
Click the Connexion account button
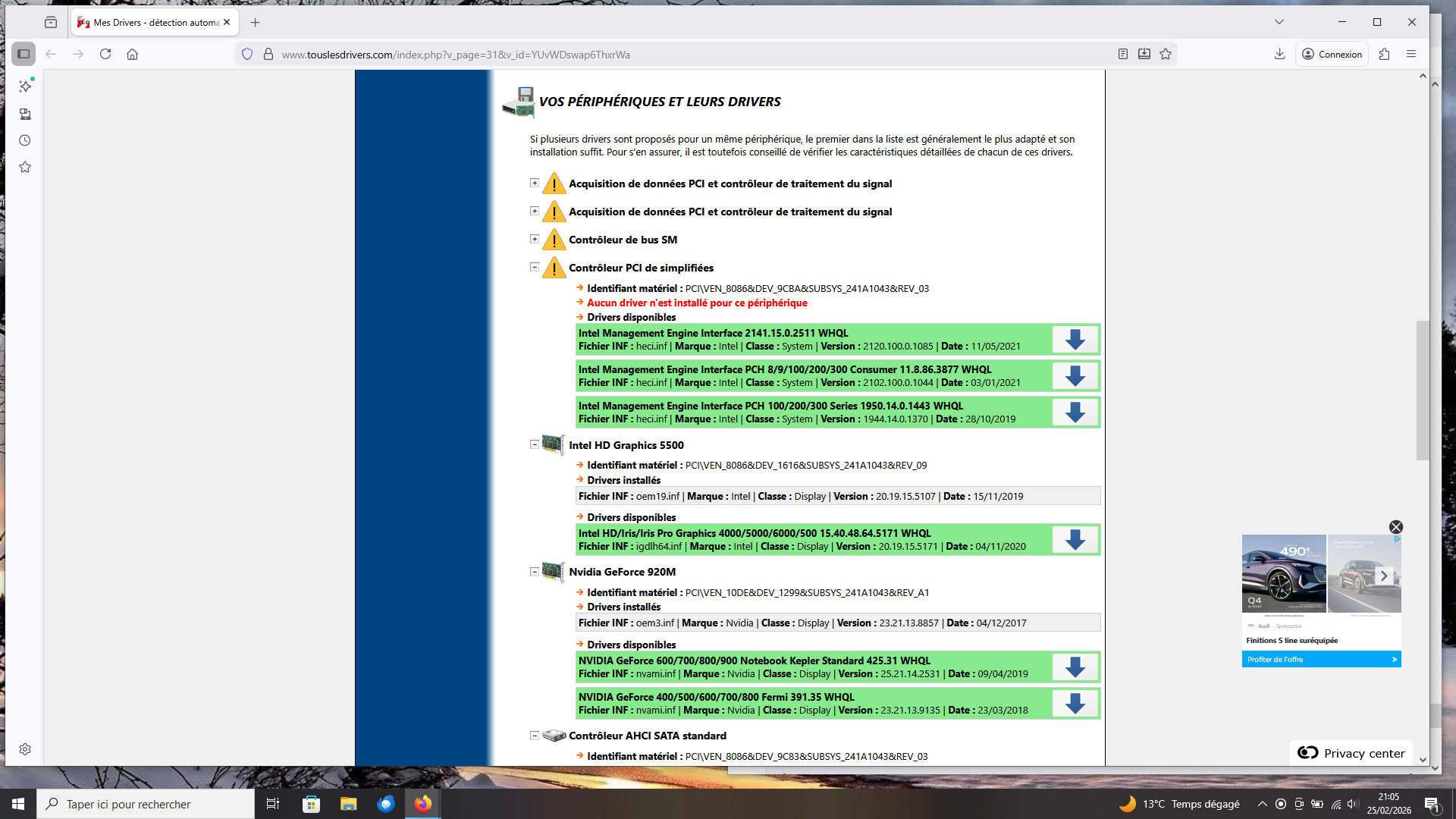click(1332, 54)
